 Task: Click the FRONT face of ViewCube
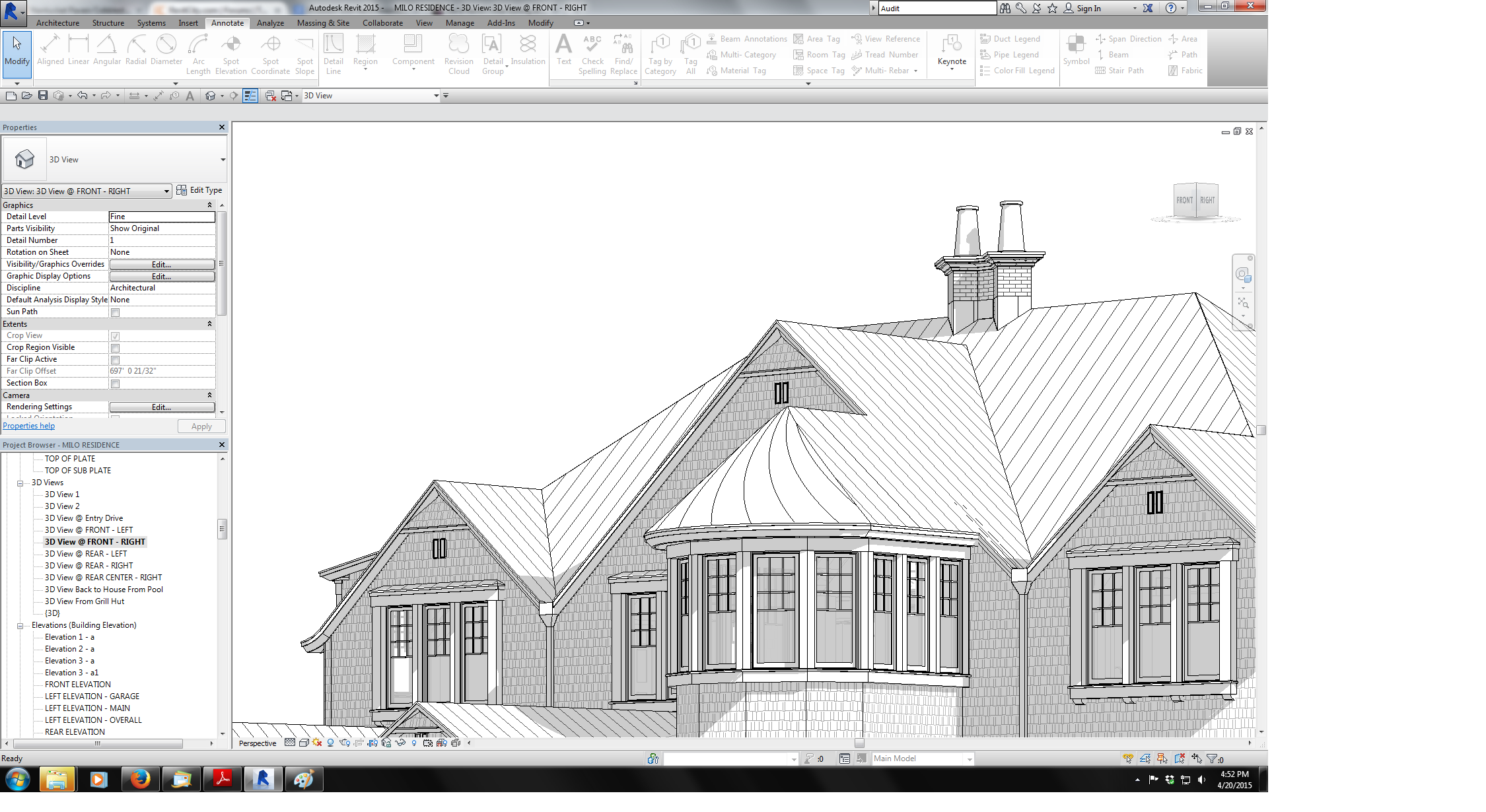1184,201
